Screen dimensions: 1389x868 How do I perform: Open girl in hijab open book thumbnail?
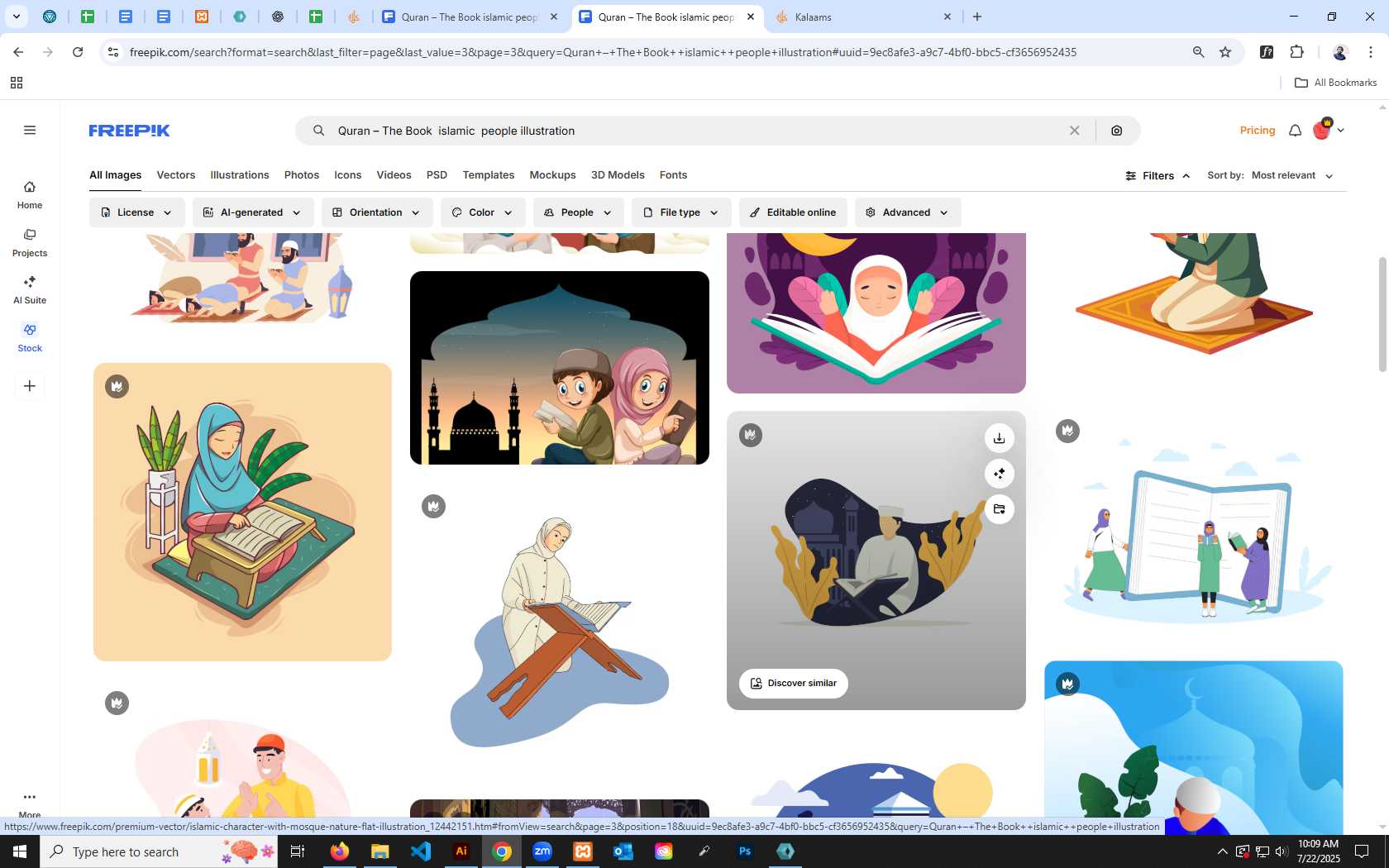876,312
